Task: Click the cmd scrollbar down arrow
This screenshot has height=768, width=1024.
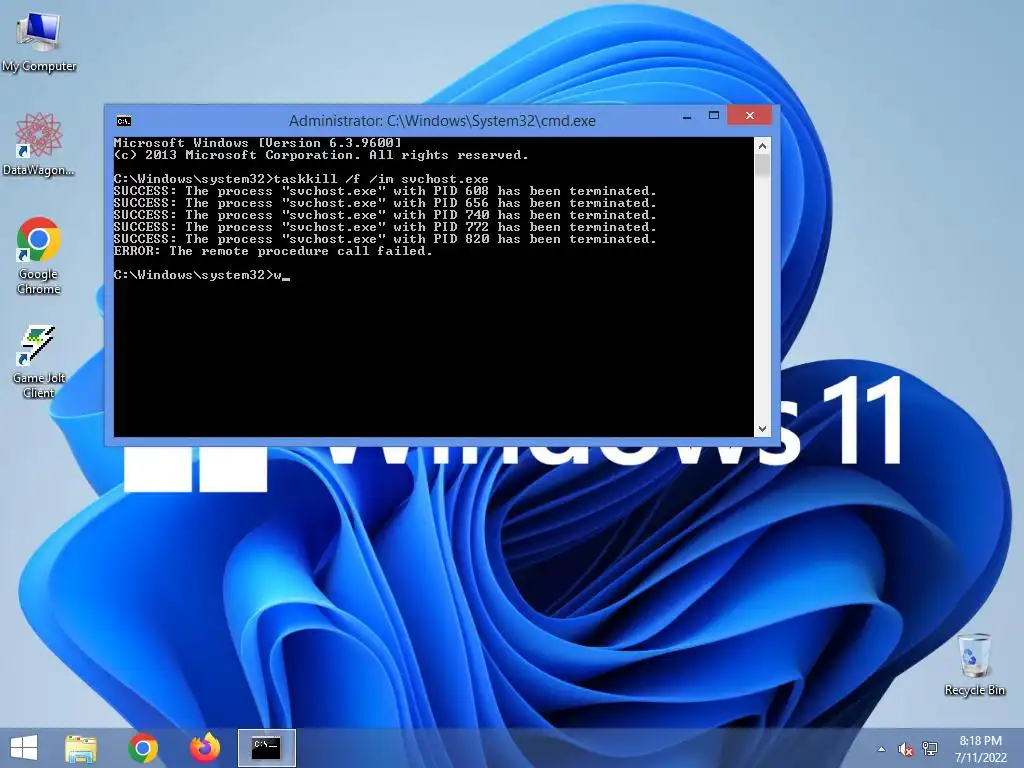Action: [762, 428]
